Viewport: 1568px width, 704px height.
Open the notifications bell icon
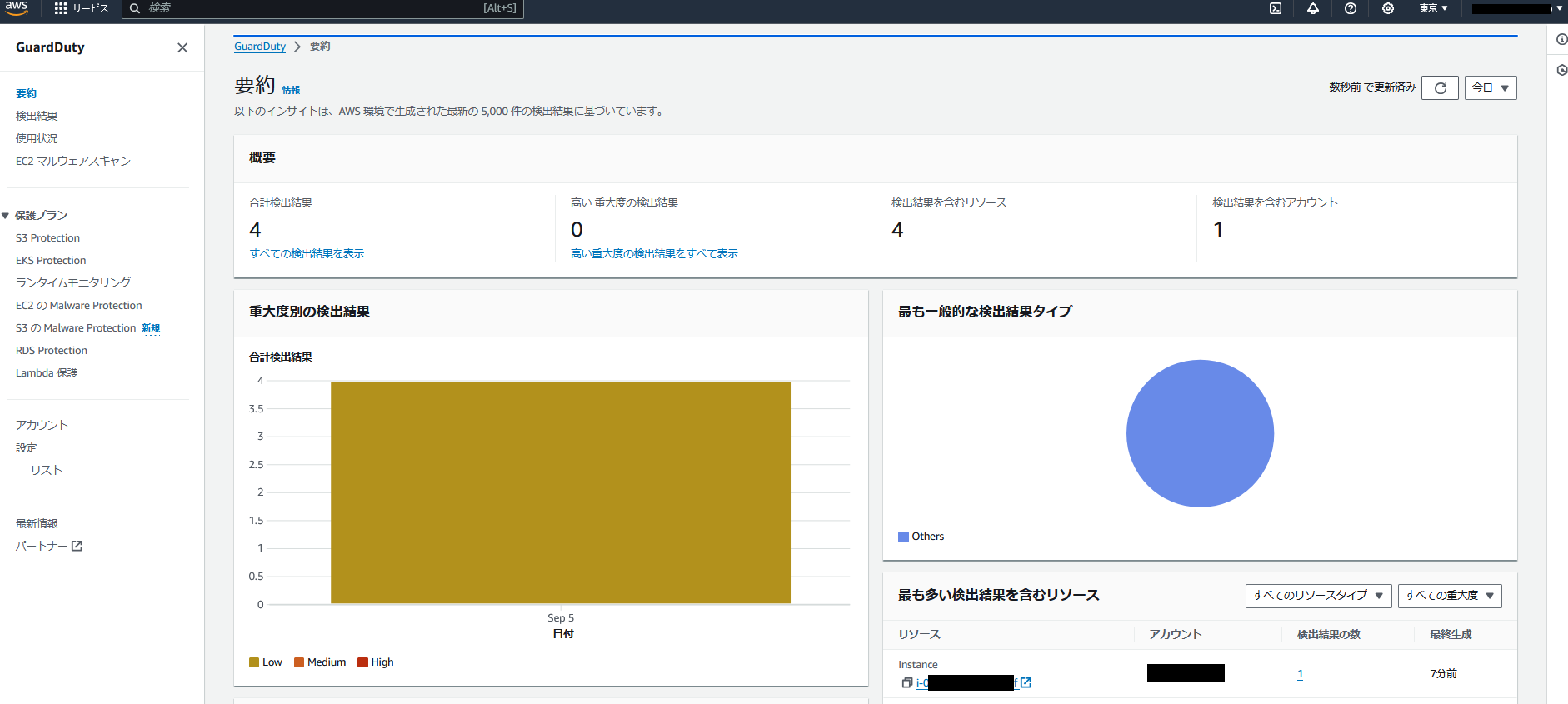[1313, 8]
